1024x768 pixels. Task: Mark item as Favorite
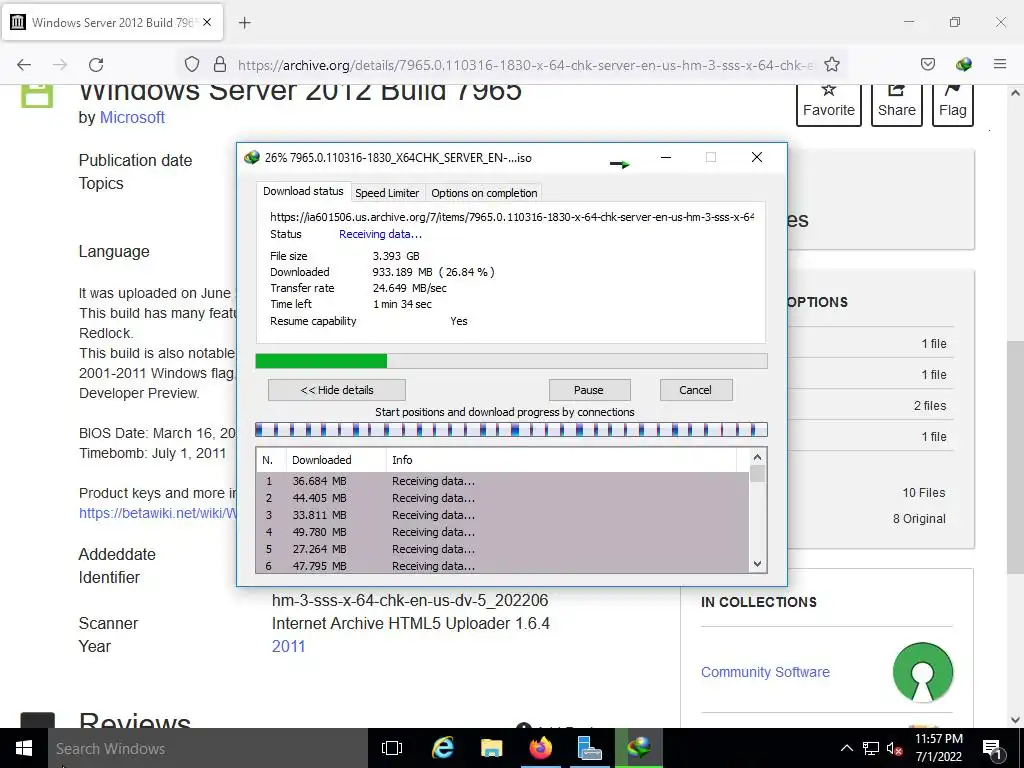[829, 104]
